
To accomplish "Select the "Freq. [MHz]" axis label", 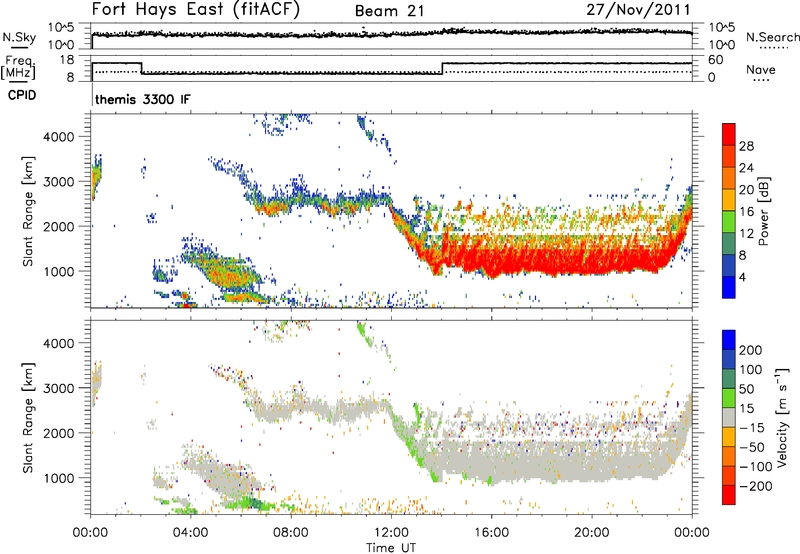I will pos(18,68).
